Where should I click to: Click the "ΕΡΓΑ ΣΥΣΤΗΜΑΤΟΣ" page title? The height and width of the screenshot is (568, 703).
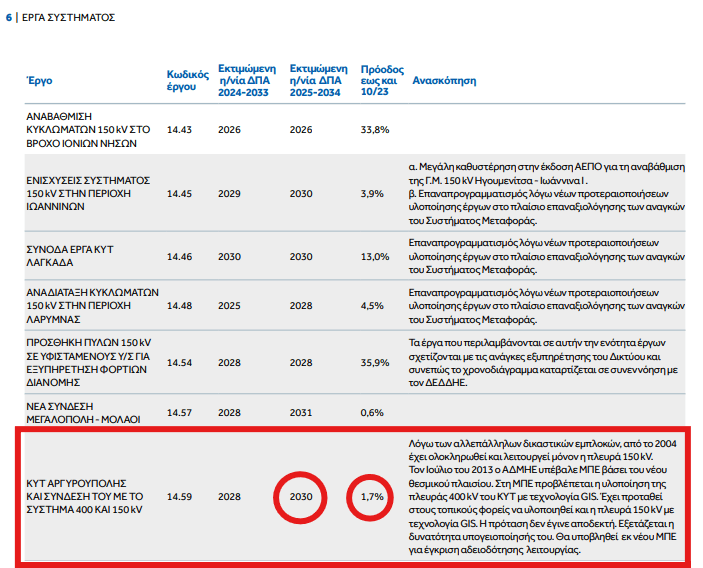(67, 18)
